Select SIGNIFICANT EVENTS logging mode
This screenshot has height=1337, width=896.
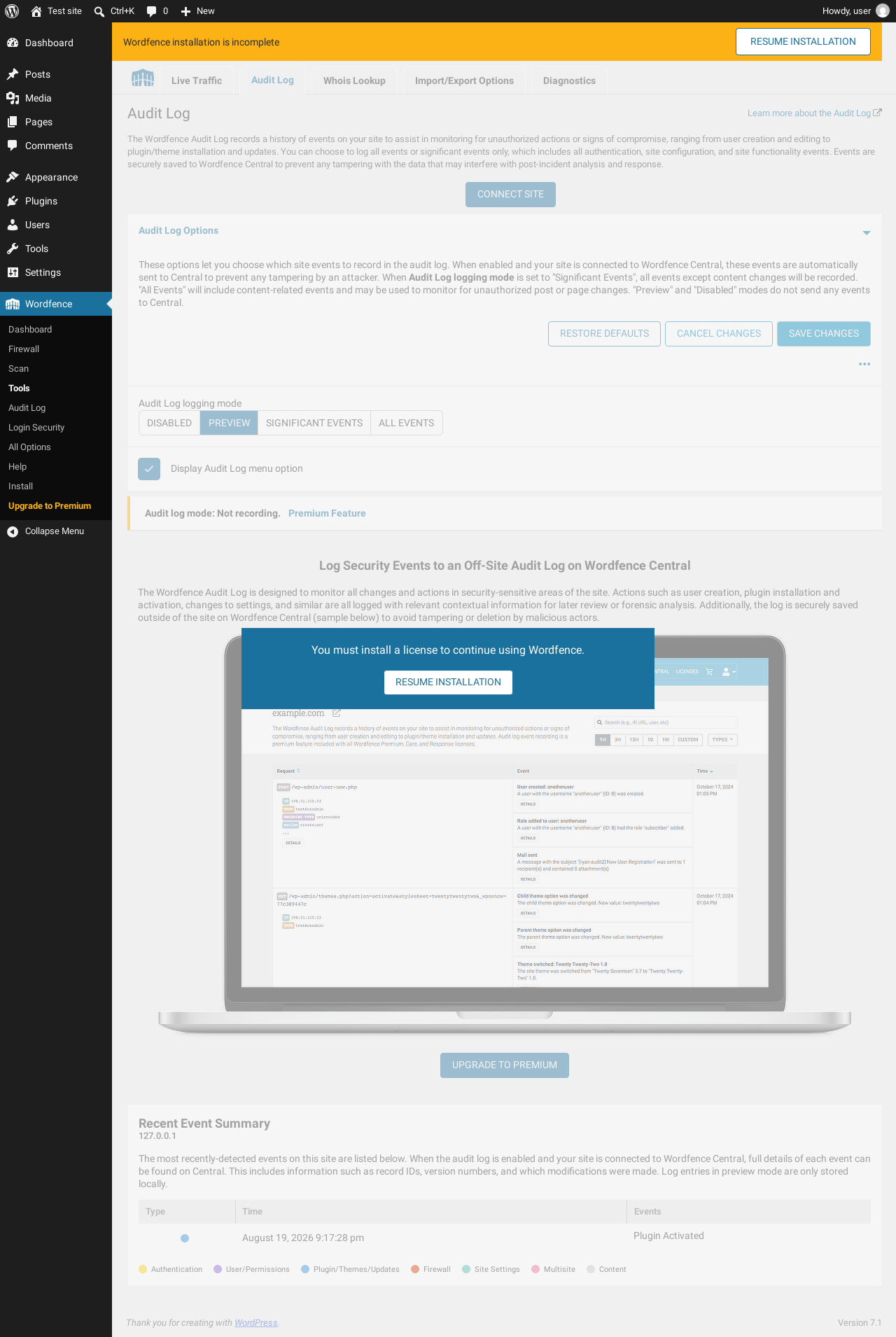pos(314,423)
